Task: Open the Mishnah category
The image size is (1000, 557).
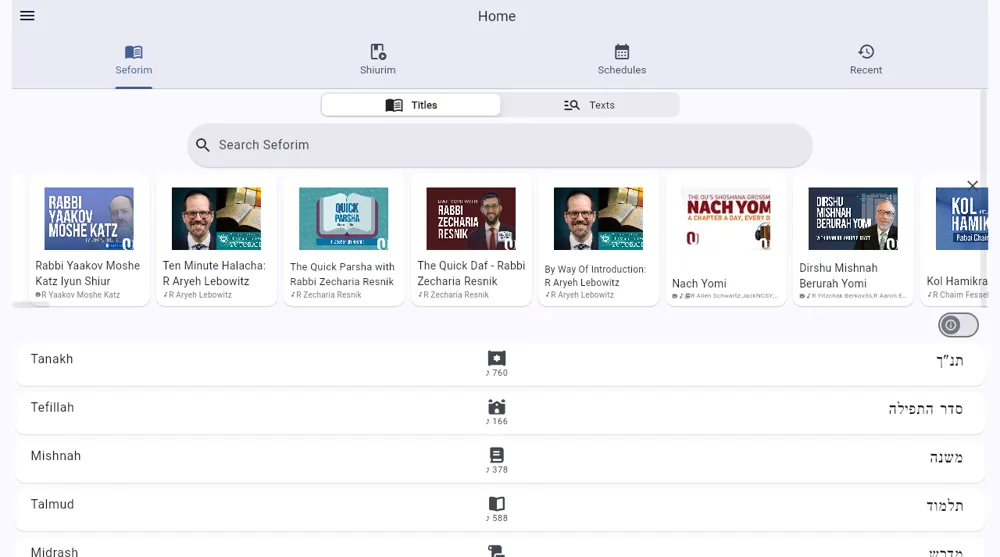Action: [499, 461]
